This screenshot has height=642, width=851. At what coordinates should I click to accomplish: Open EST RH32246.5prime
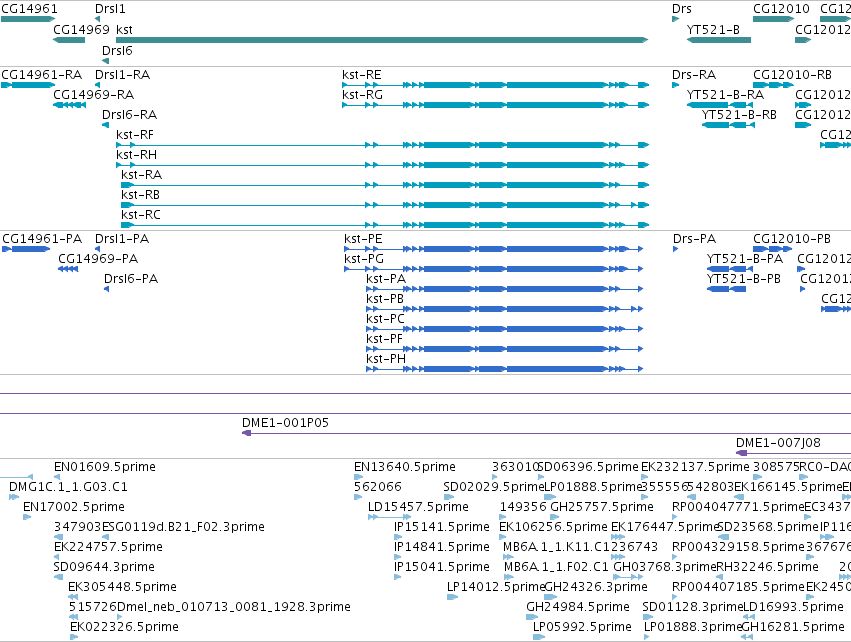(768, 567)
